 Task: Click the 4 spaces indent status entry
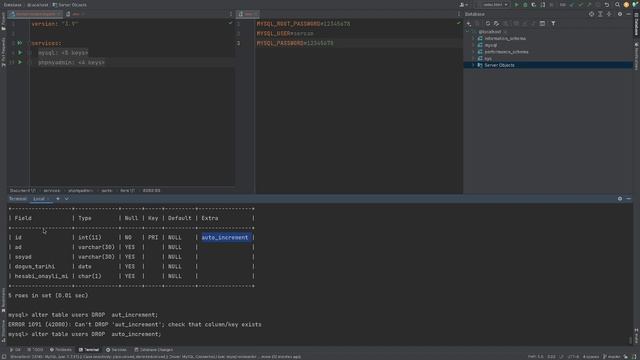click(591, 357)
